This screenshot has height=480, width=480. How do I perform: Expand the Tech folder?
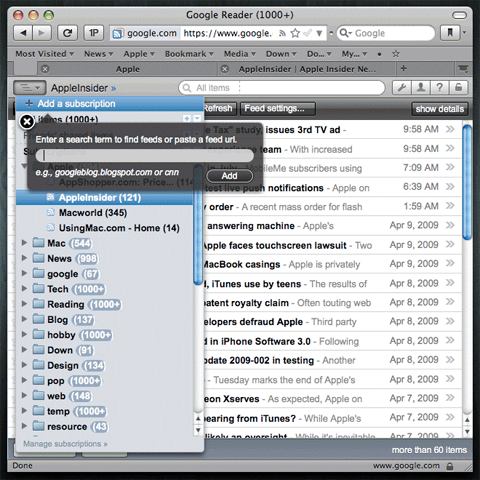point(24,288)
